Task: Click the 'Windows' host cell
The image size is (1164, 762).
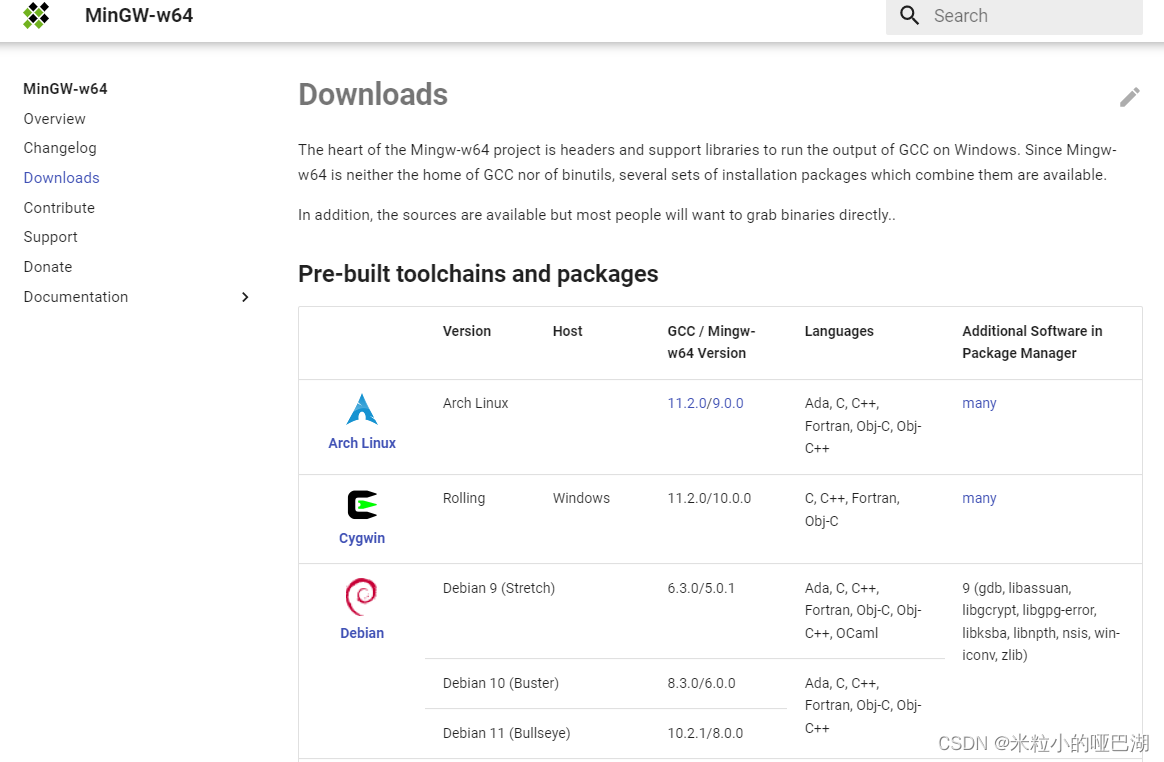Action: click(581, 498)
